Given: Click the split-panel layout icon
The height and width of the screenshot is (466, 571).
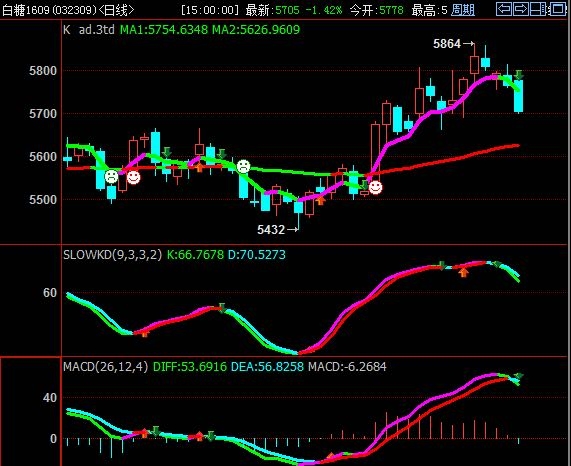Looking at the screenshot, I should (538, 9).
